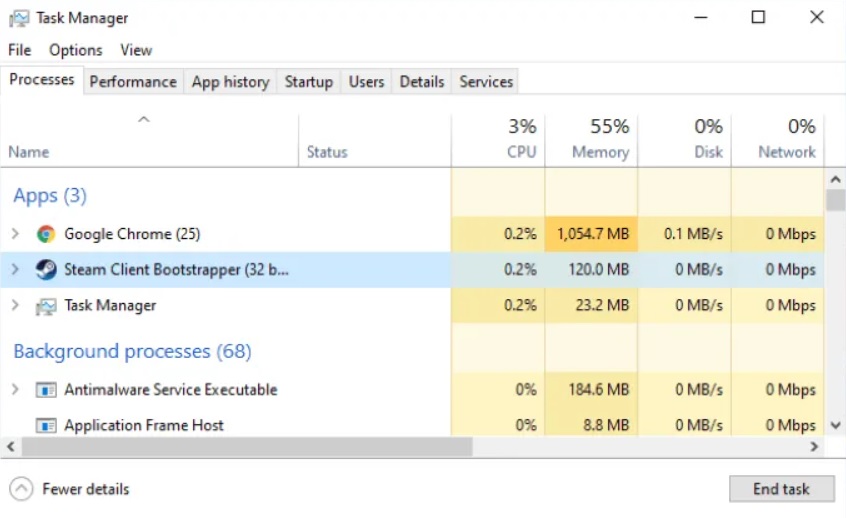Expand the Task Manager process group
This screenshot has width=846, height=518.
(x=15, y=306)
